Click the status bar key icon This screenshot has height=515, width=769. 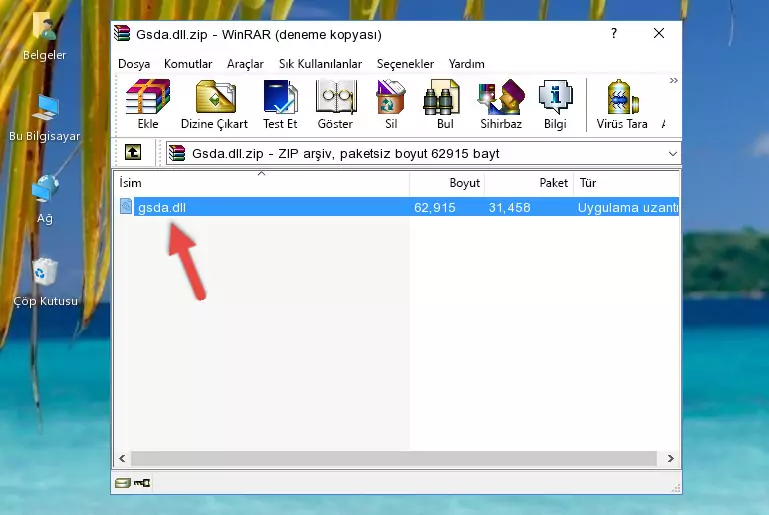tap(142, 483)
